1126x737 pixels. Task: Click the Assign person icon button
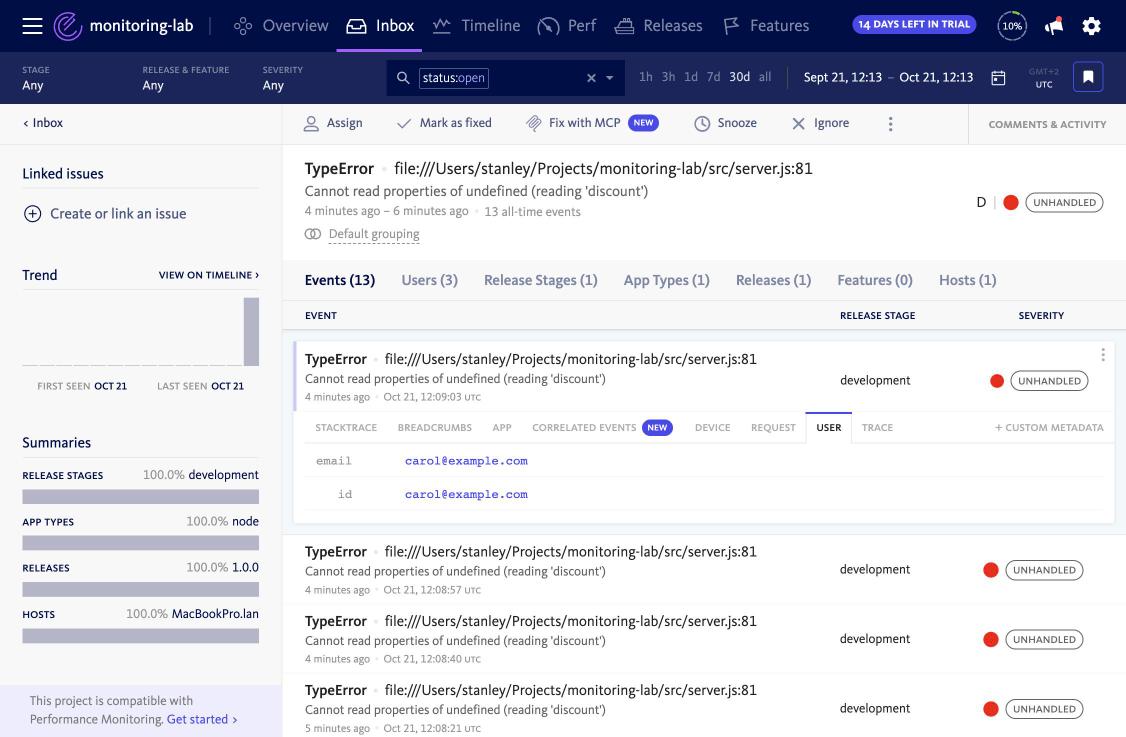coord(333,124)
